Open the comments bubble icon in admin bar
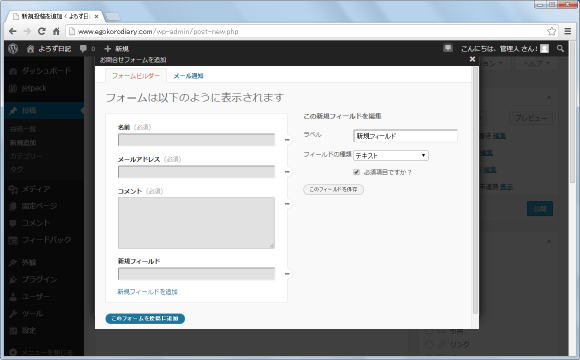Viewport: 580px width, 360px height. pyautogui.click(x=84, y=48)
